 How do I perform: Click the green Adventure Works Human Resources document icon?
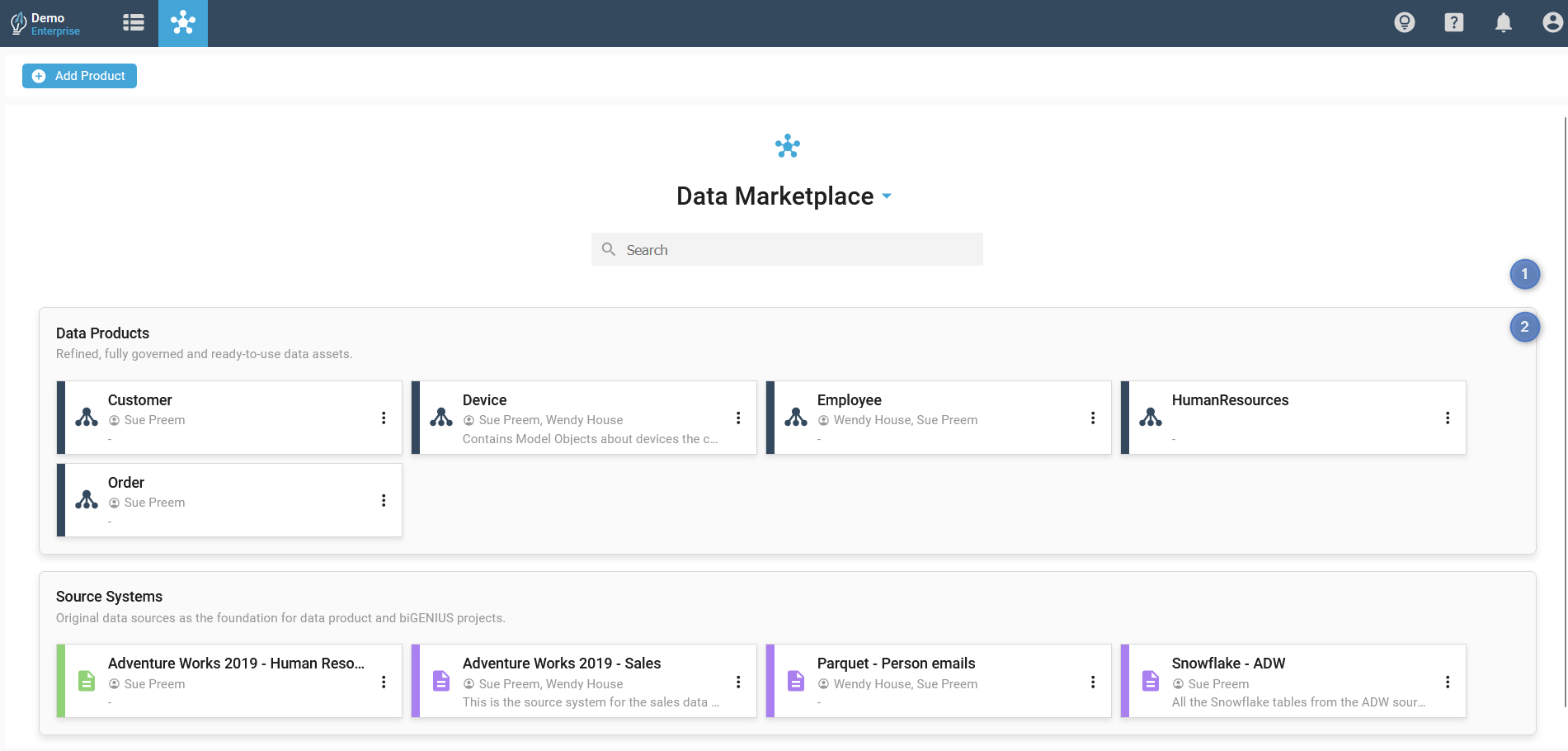[x=87, y=681]
